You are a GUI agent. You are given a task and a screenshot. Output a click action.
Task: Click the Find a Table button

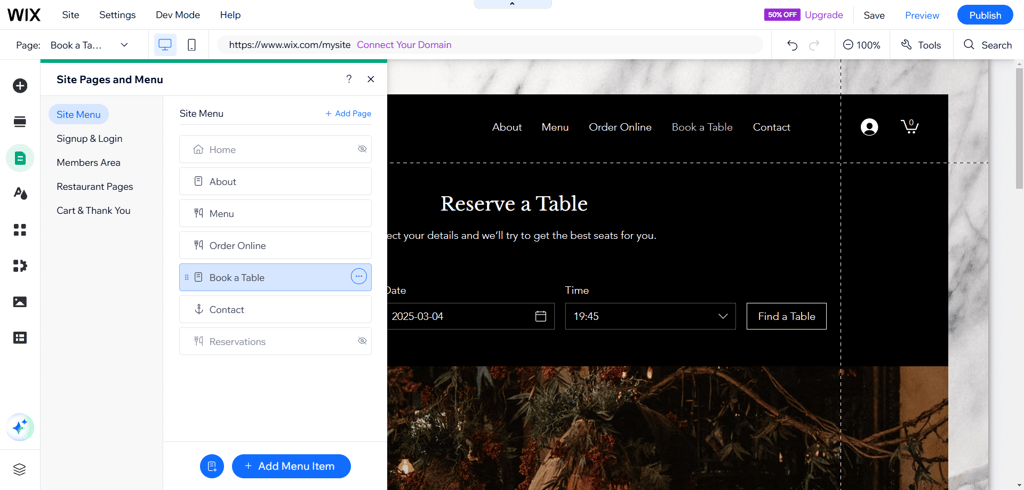click(786, 316)
